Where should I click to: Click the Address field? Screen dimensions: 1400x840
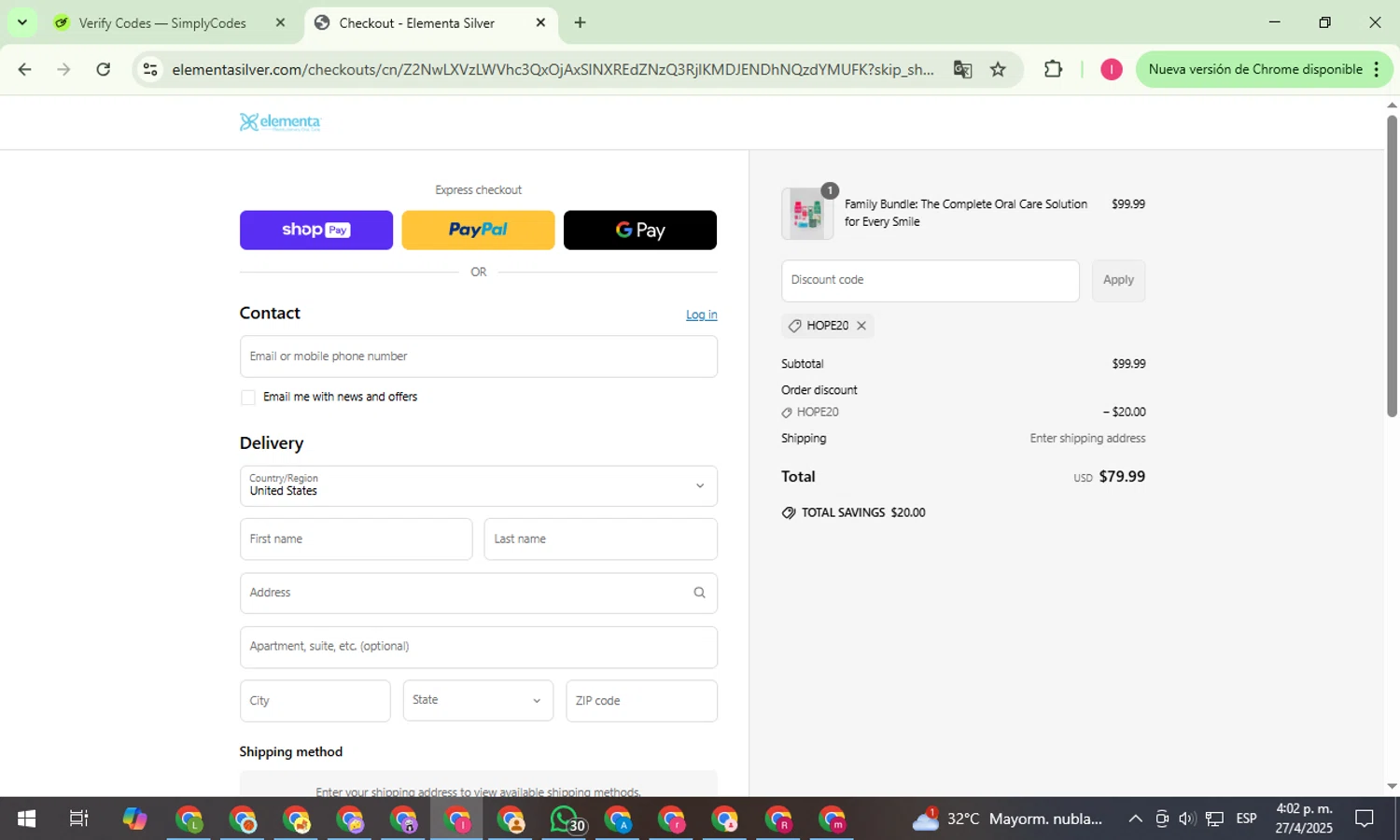tap(479, 593)
